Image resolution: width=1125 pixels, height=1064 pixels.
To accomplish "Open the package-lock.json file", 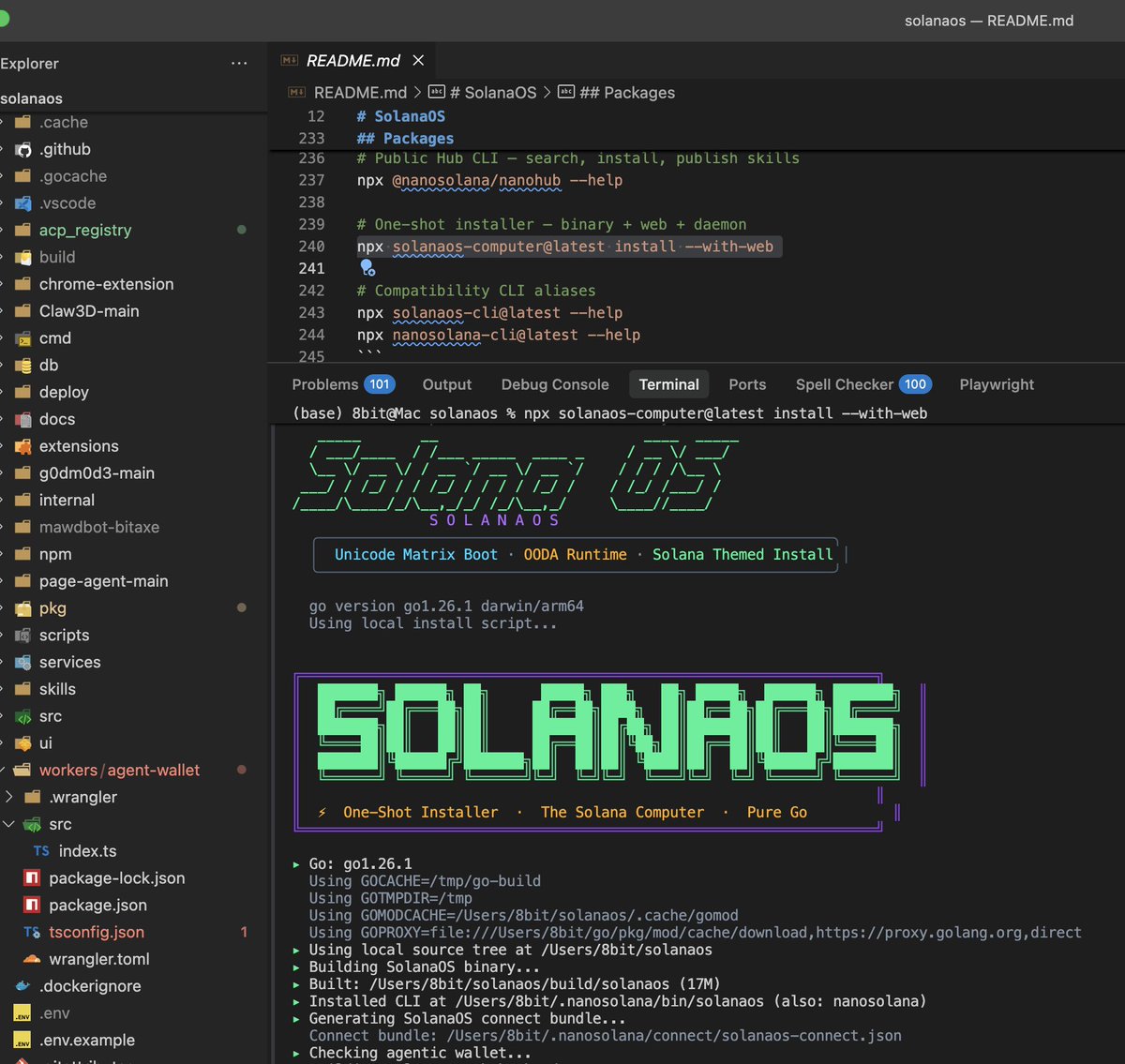I will 116,878.
